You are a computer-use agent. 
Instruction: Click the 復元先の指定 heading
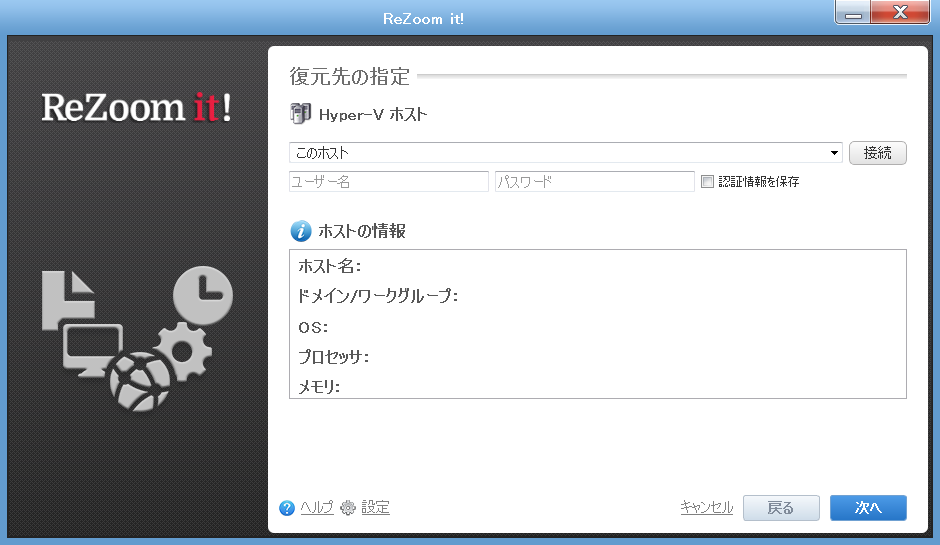pyautogui.click(x=350, y=77)
